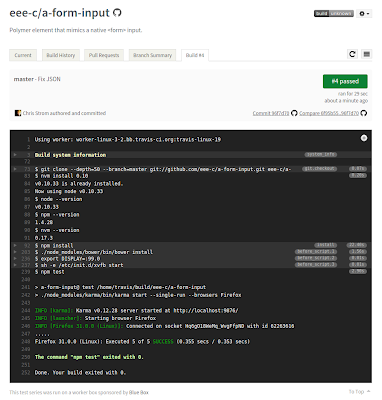The width and height of the screenshot is (382, 400).
Task: Click Chris Strom's author avatar
Action: point(18,113)
